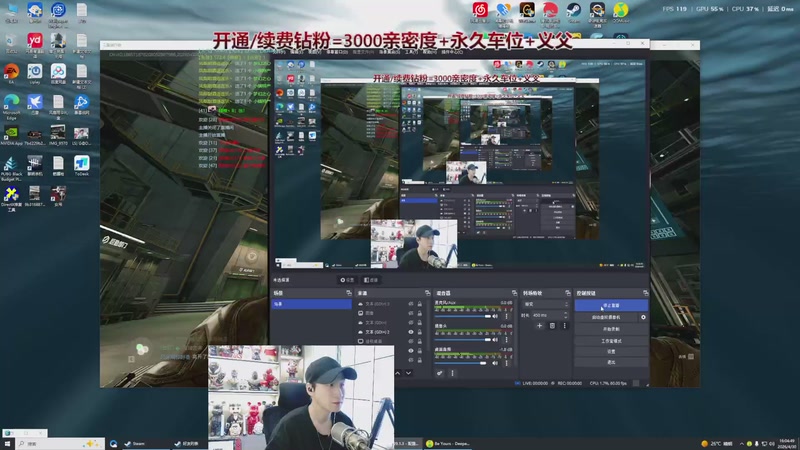This screenshot has width=800, height=450.
Task: Open source Properties button above the docks
Action: (347, 280)
